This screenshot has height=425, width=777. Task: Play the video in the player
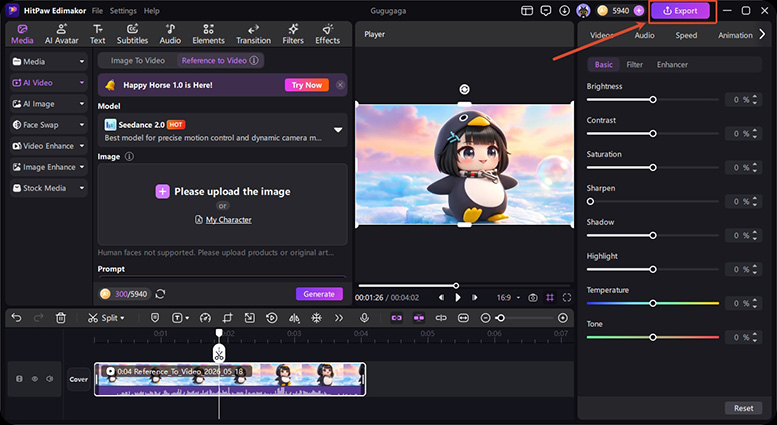point(458,298)
